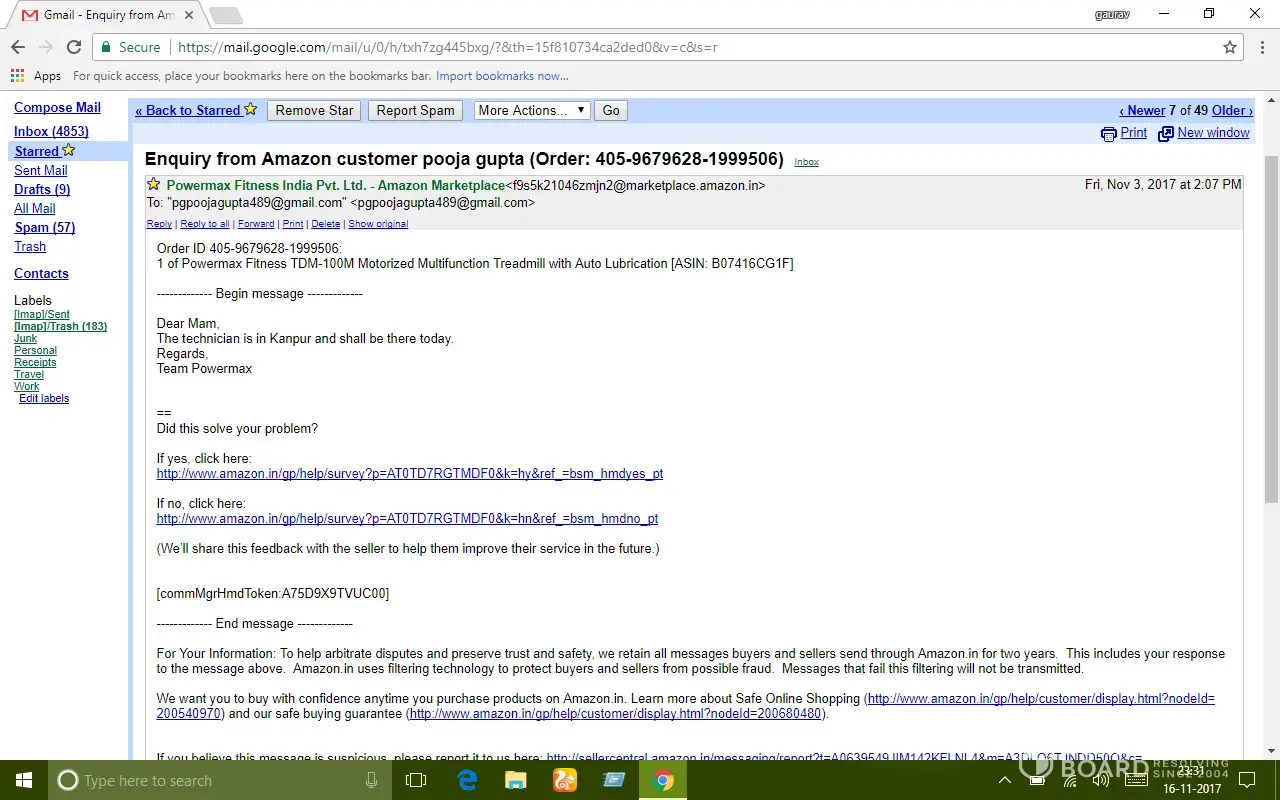
Task: Click the 'If no' survey link
Action: (407, 519)
